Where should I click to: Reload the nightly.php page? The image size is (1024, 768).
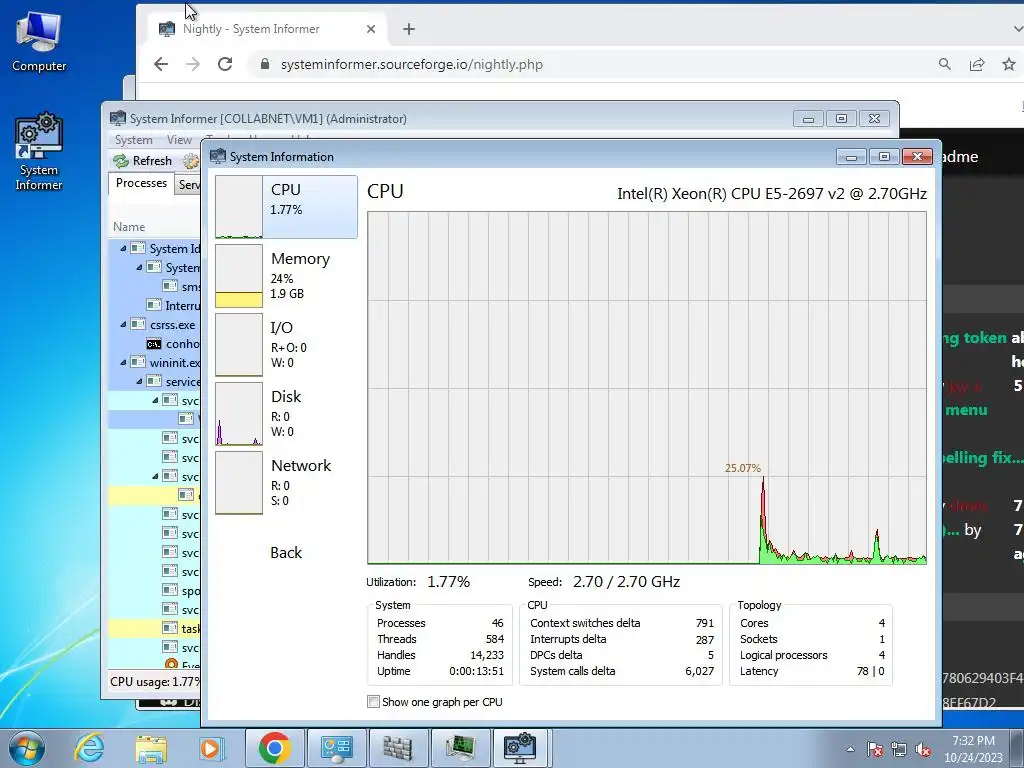point(225,64)
